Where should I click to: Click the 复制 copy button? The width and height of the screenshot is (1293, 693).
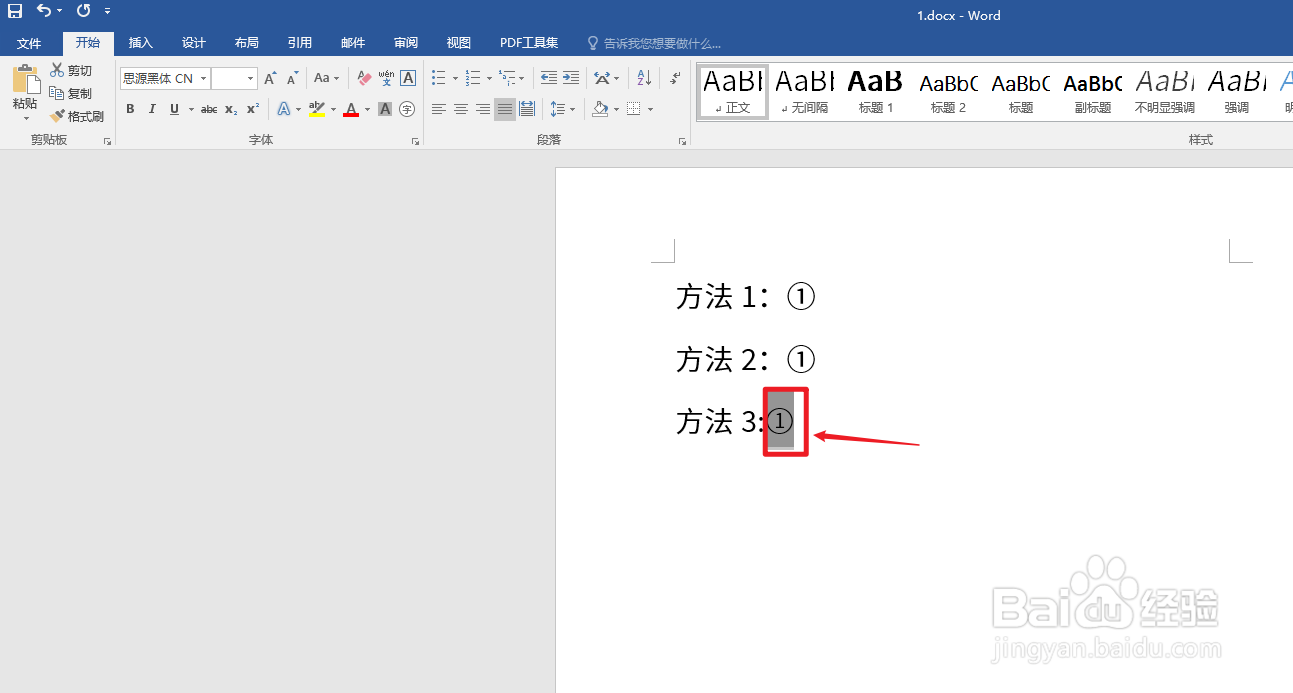pos(71,93)
